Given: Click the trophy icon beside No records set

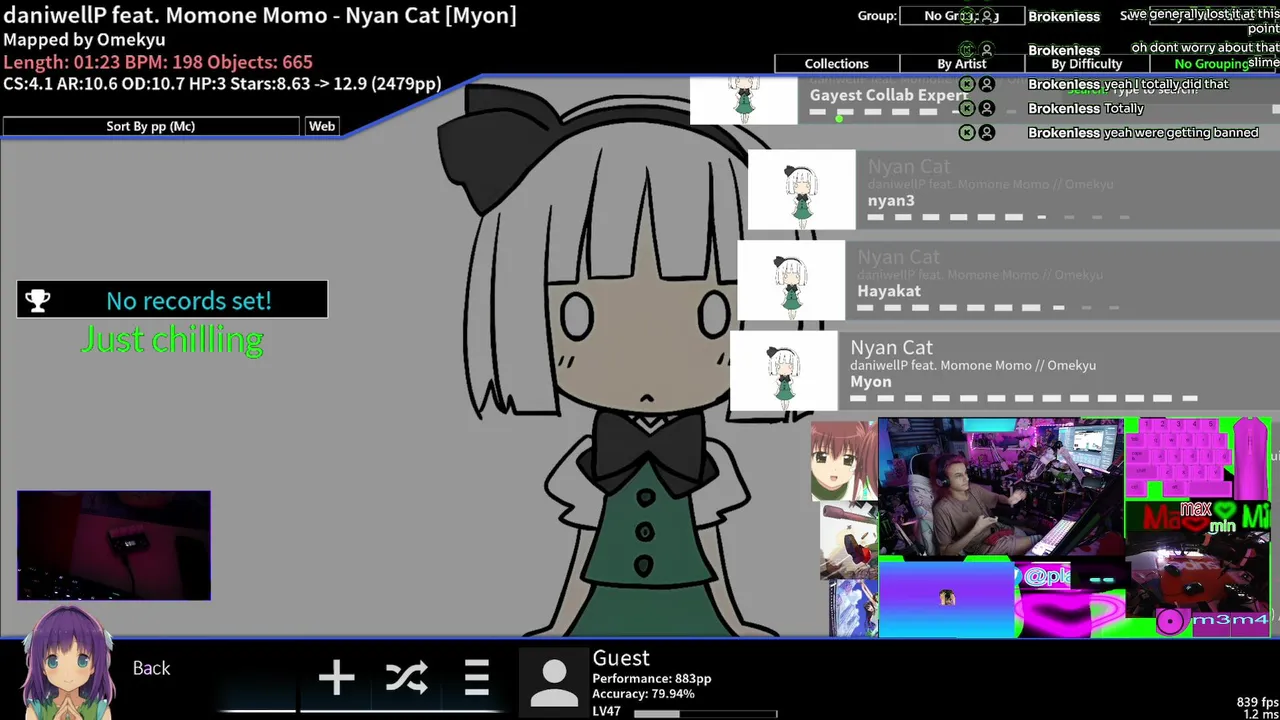Looking at the screenshot, I should tap(38, 300).
